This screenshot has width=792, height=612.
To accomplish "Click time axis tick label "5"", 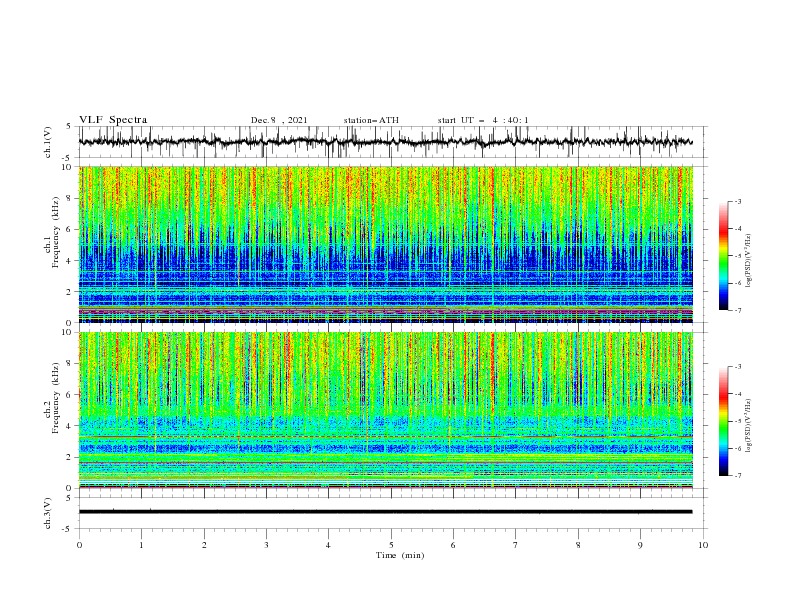I will (391, 545).
